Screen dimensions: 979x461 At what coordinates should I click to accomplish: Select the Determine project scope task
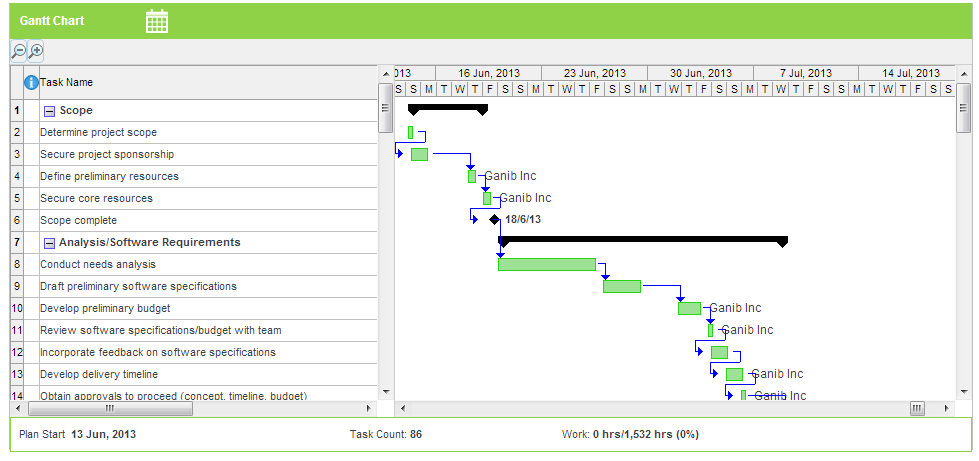(98, 132)
